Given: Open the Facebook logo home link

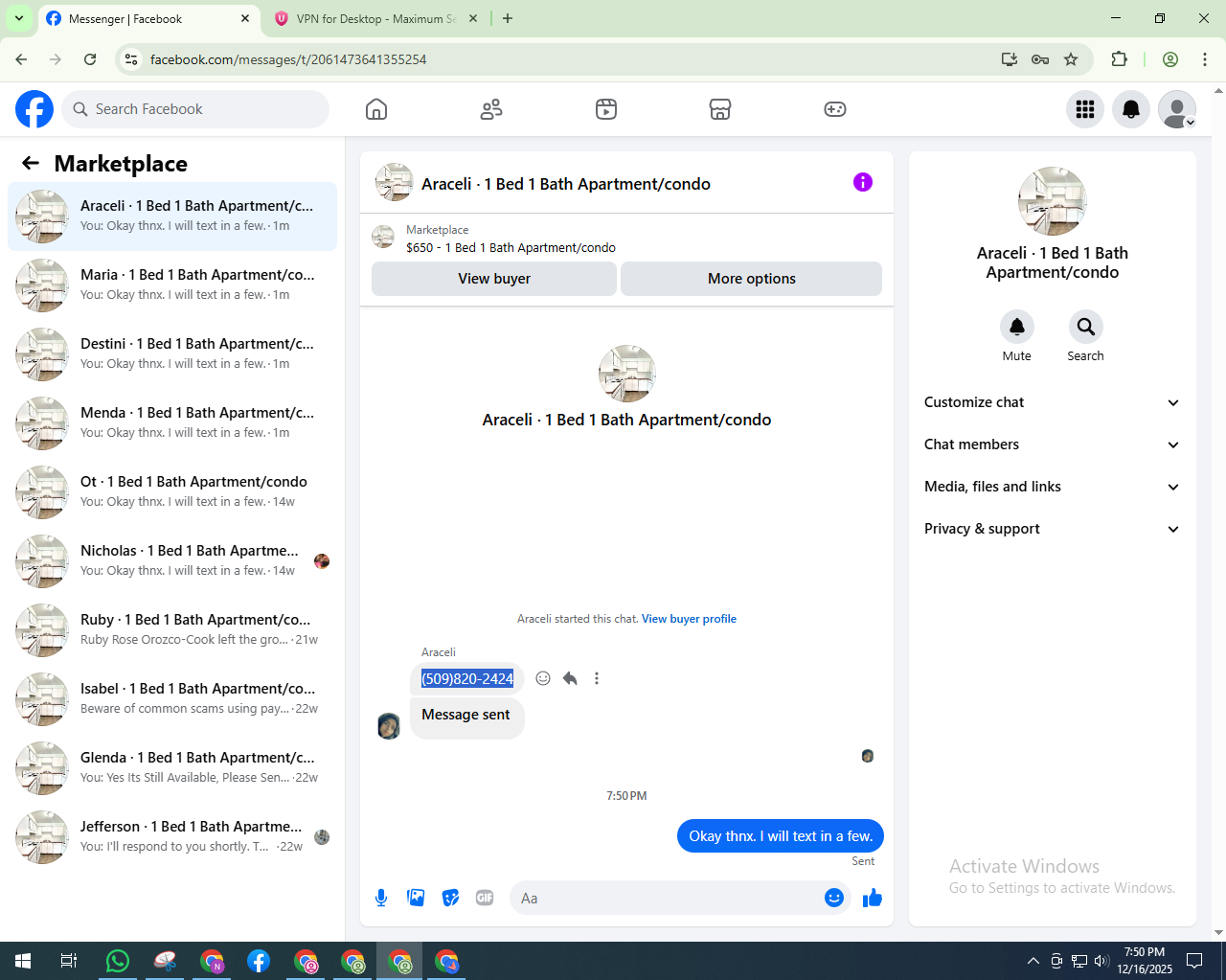Looking at the screenshot, I should tap(34, 109).
